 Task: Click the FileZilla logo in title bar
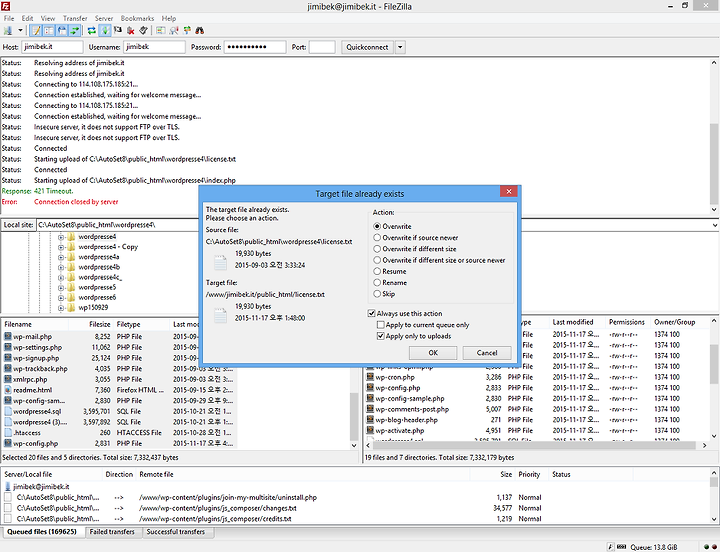[x=6, y=6]
